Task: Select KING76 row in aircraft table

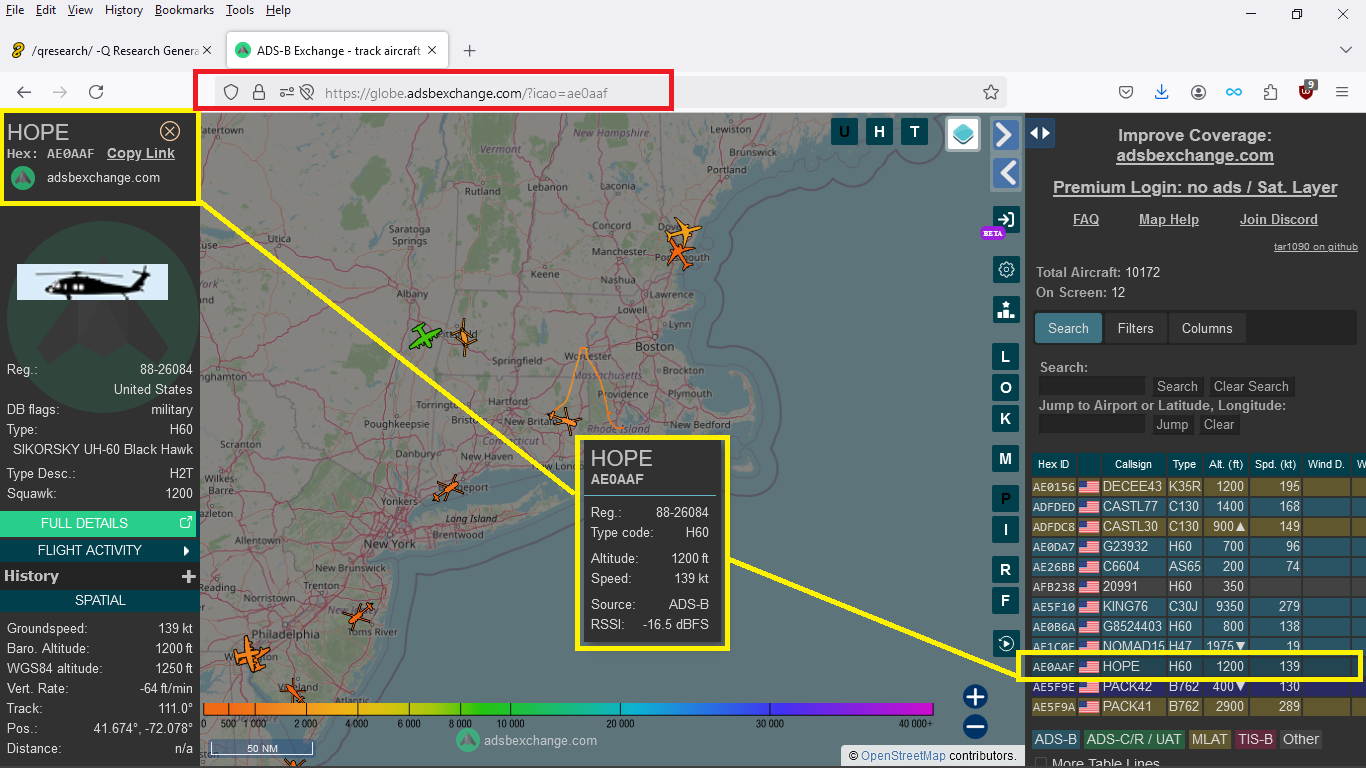Action: 1198,607
